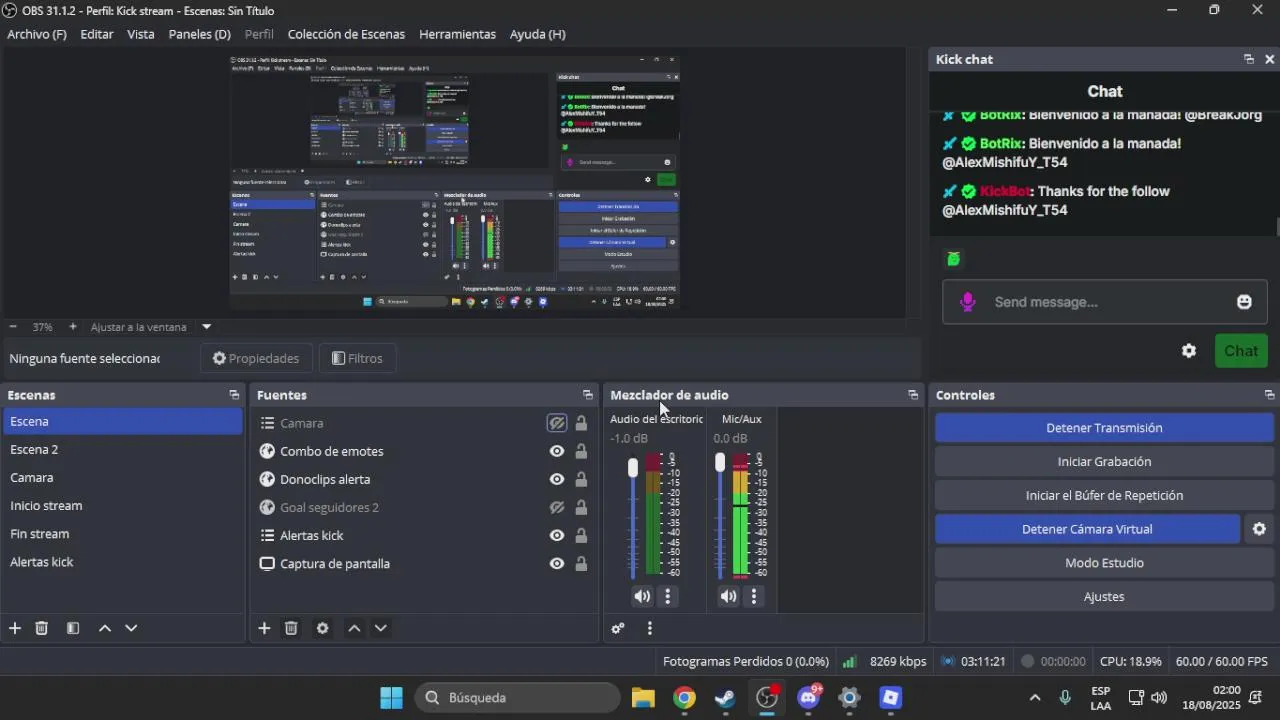The image size is (1280, 720).
Task: Move scene down with arrow icon
Action: (x=131, y=628)
